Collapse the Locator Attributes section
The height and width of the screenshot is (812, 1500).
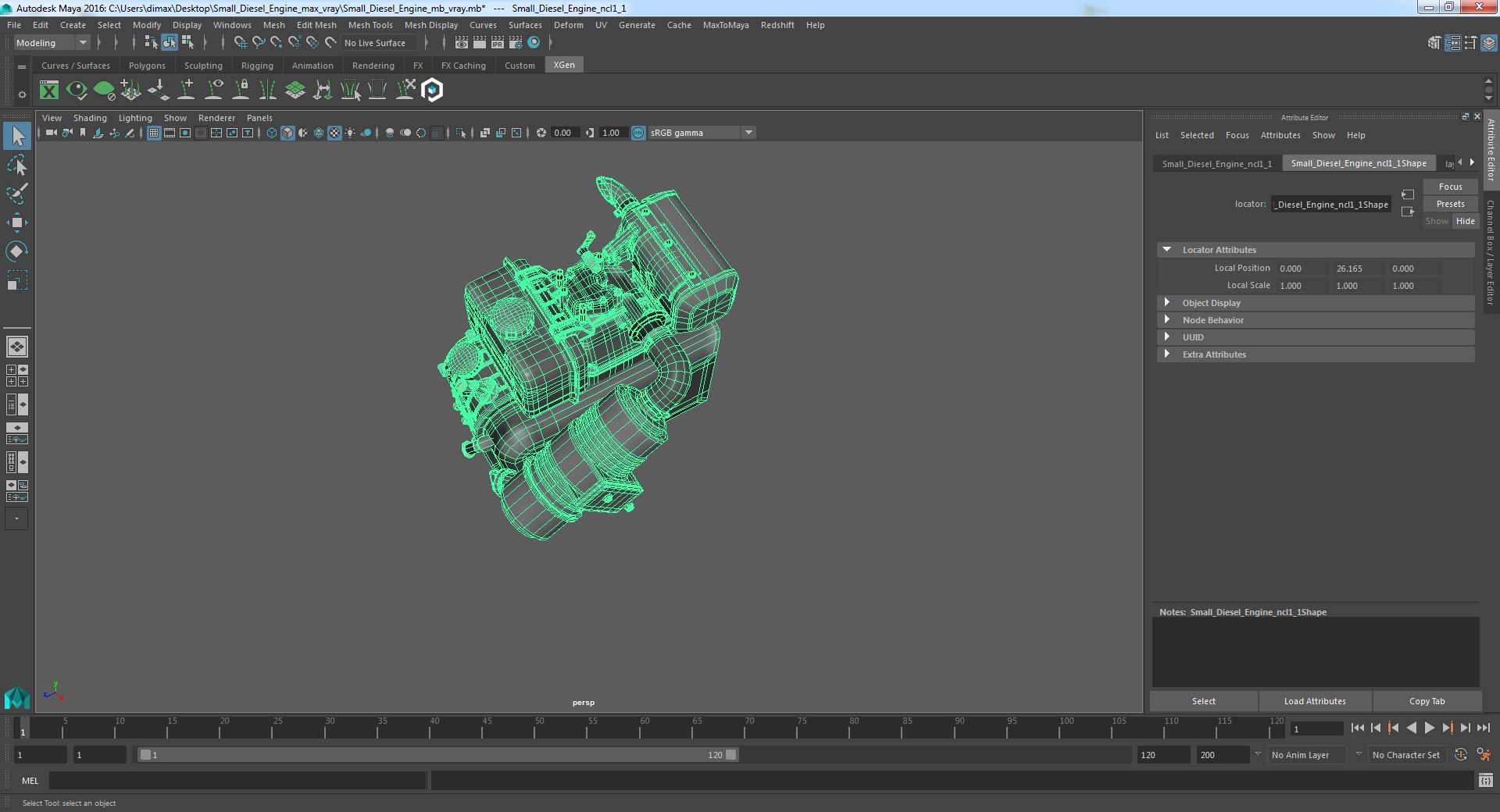[x=1167, y=250]
